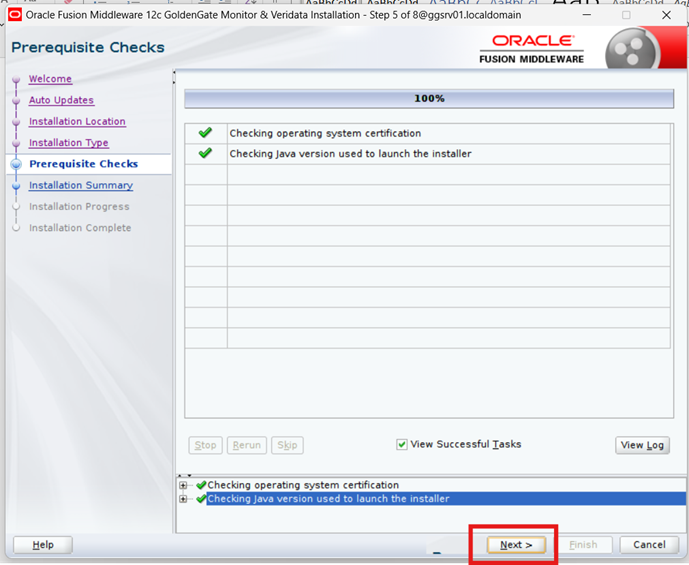689x565 pixels.
Task: Toggle the View Successful Tasks checkbox
Action: [402, 445]
